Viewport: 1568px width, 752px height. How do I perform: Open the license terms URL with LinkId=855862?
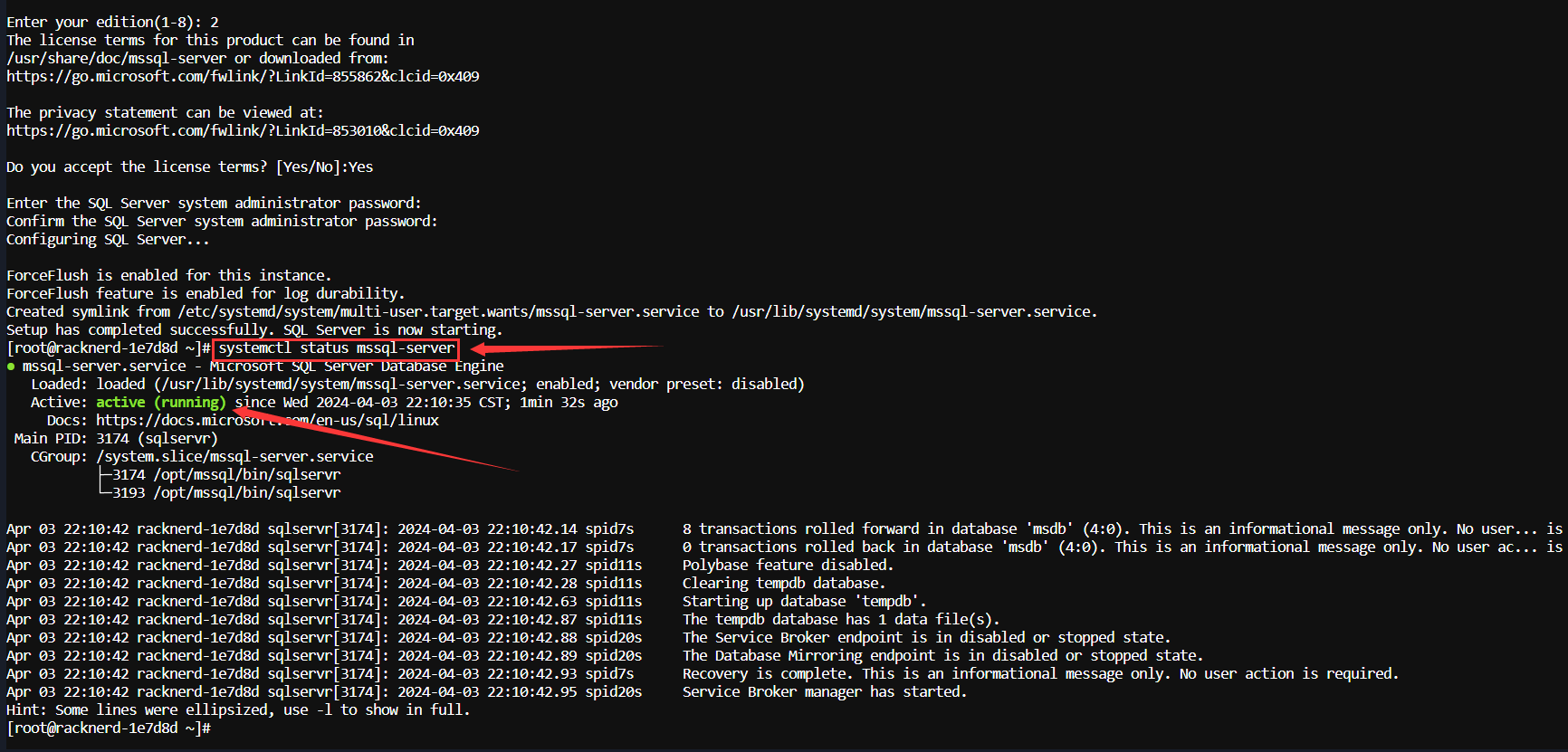click(243, 77)
